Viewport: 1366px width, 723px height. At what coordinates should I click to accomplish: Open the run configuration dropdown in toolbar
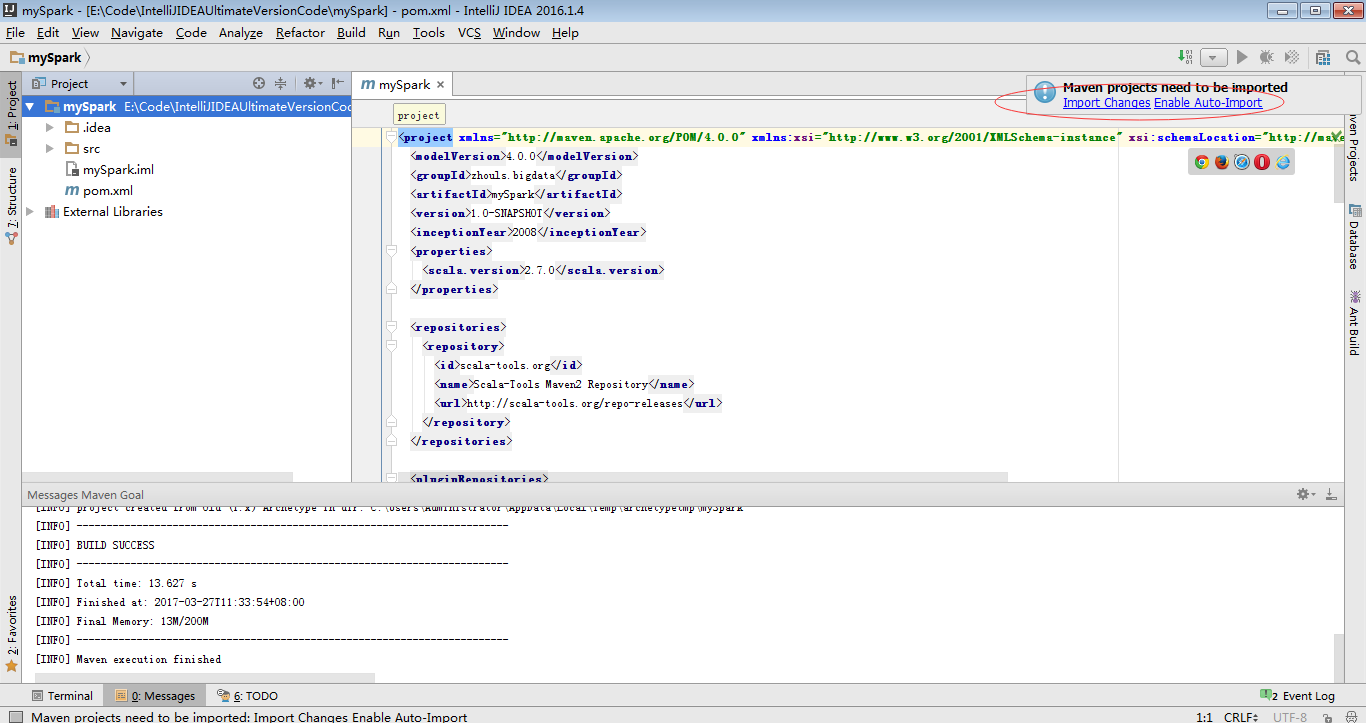tap(1214, 58)
